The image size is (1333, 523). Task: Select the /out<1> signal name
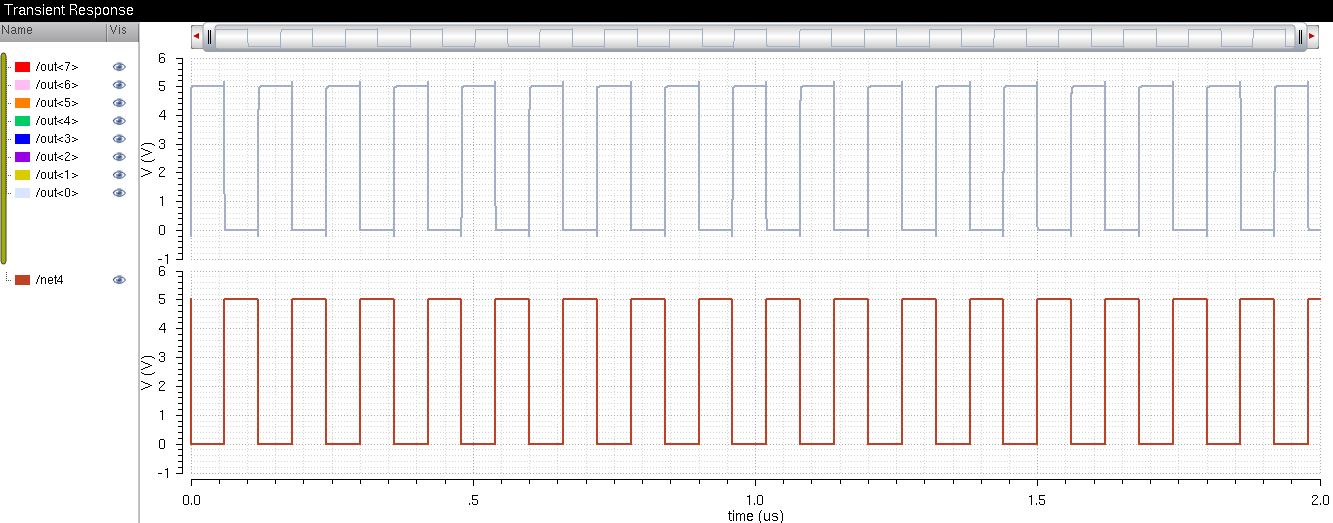56,175
